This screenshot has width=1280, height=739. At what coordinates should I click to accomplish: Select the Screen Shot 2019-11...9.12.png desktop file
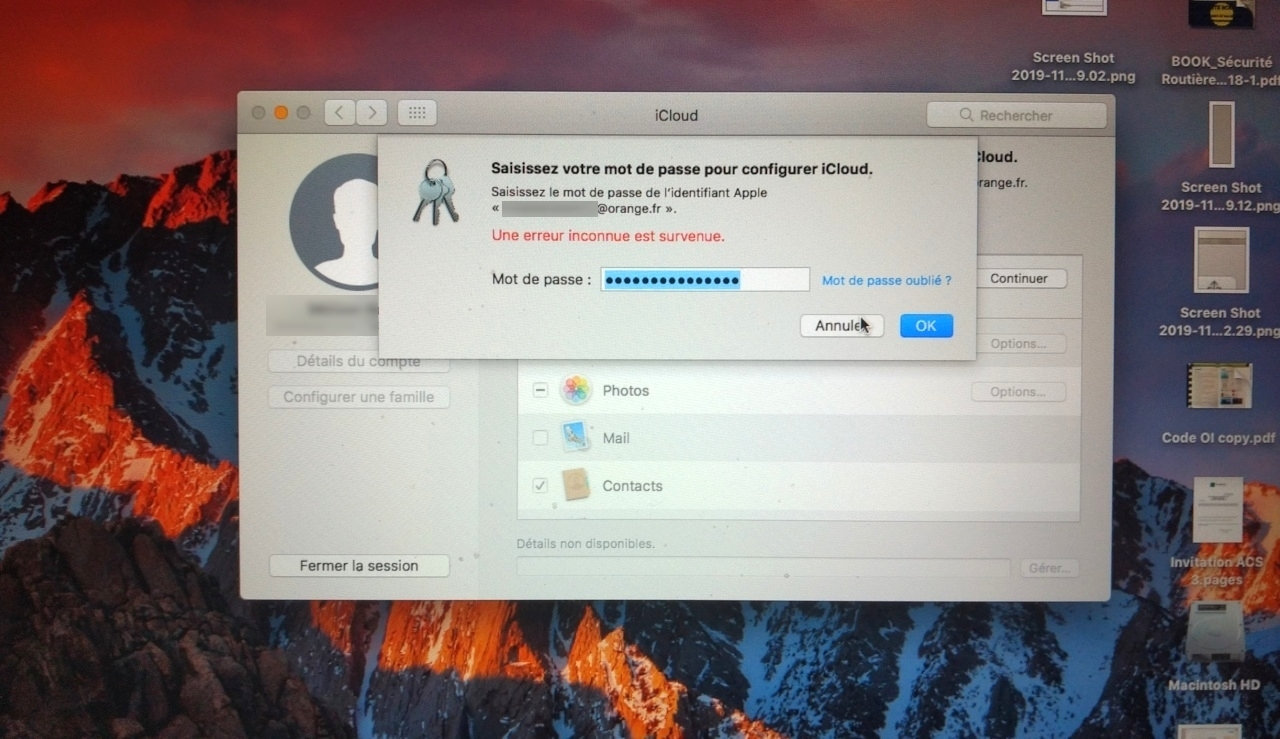tap(1221, 156)
